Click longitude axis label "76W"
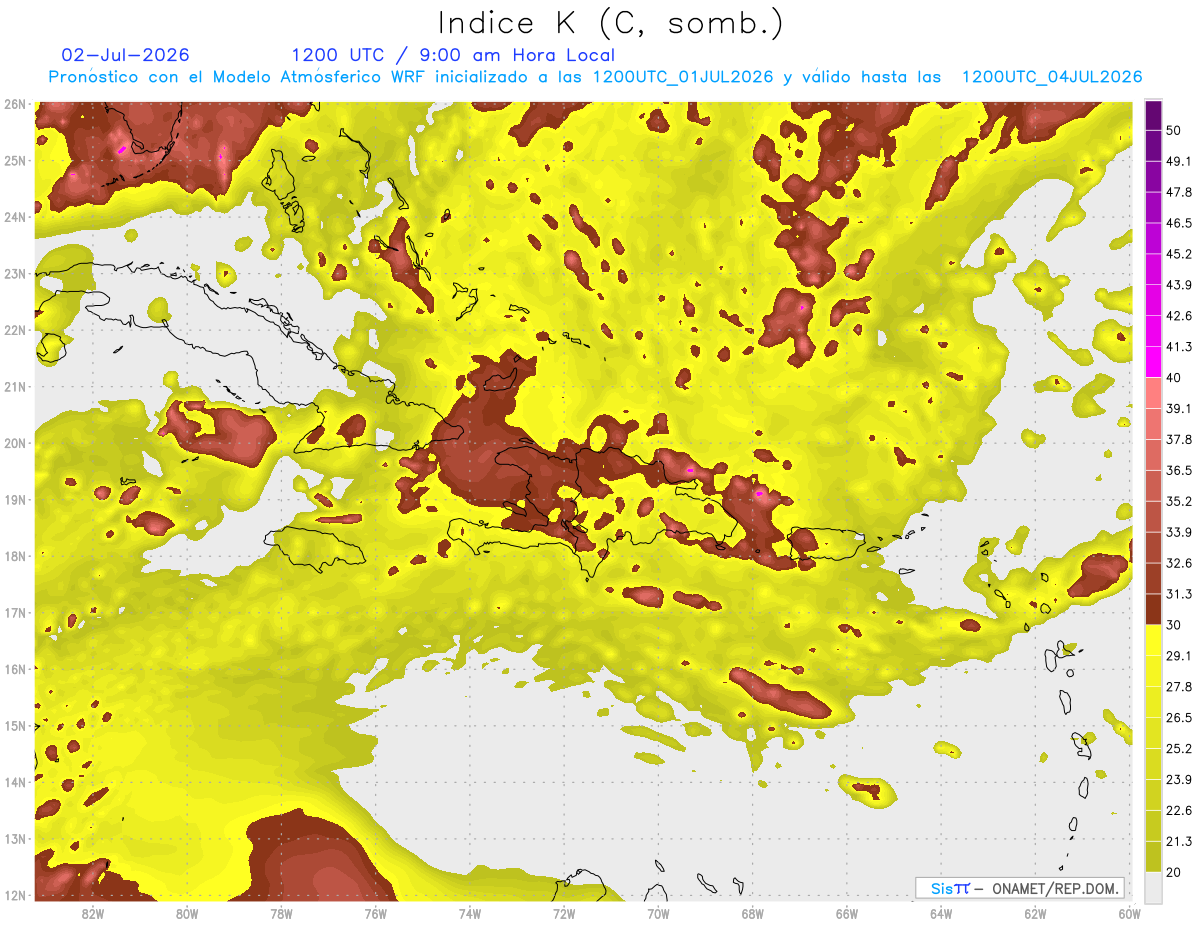The image size is (1200, 927). coord(375,914)
